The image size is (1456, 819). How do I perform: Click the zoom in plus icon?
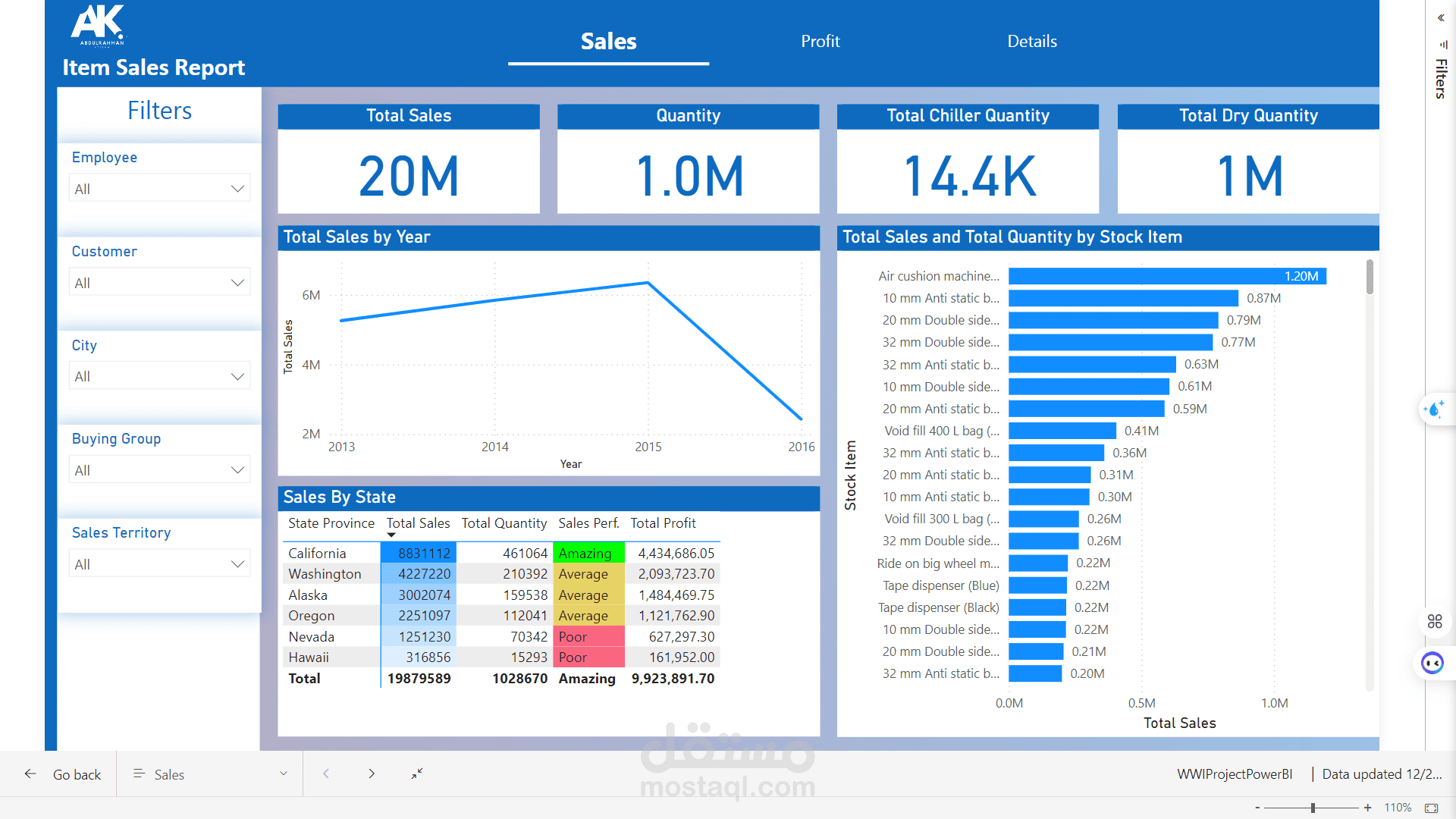[x=1367, y=808]
